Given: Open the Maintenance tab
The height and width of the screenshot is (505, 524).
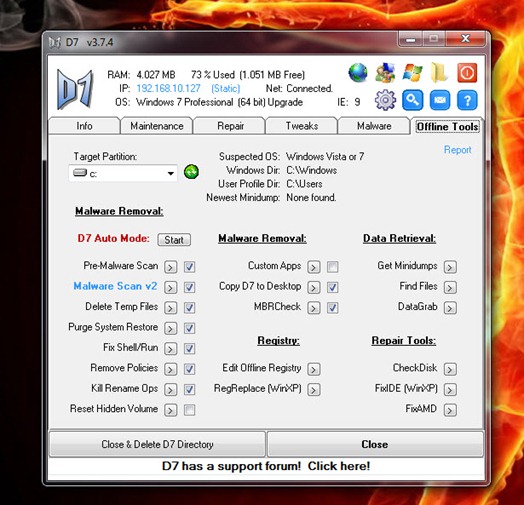Looking at the screenshot, I should 157,126.
